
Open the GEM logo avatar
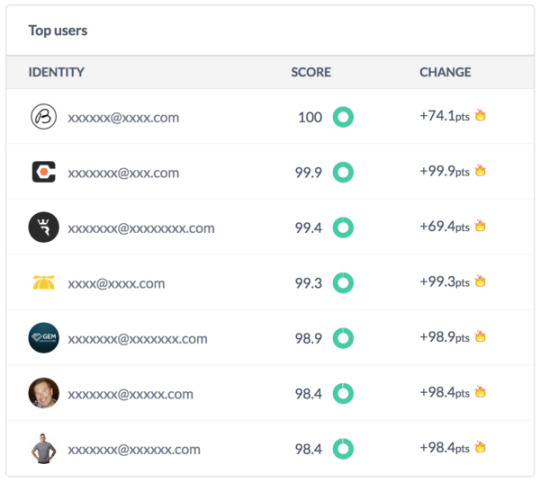pyautogui.click(x=43, y=338)
